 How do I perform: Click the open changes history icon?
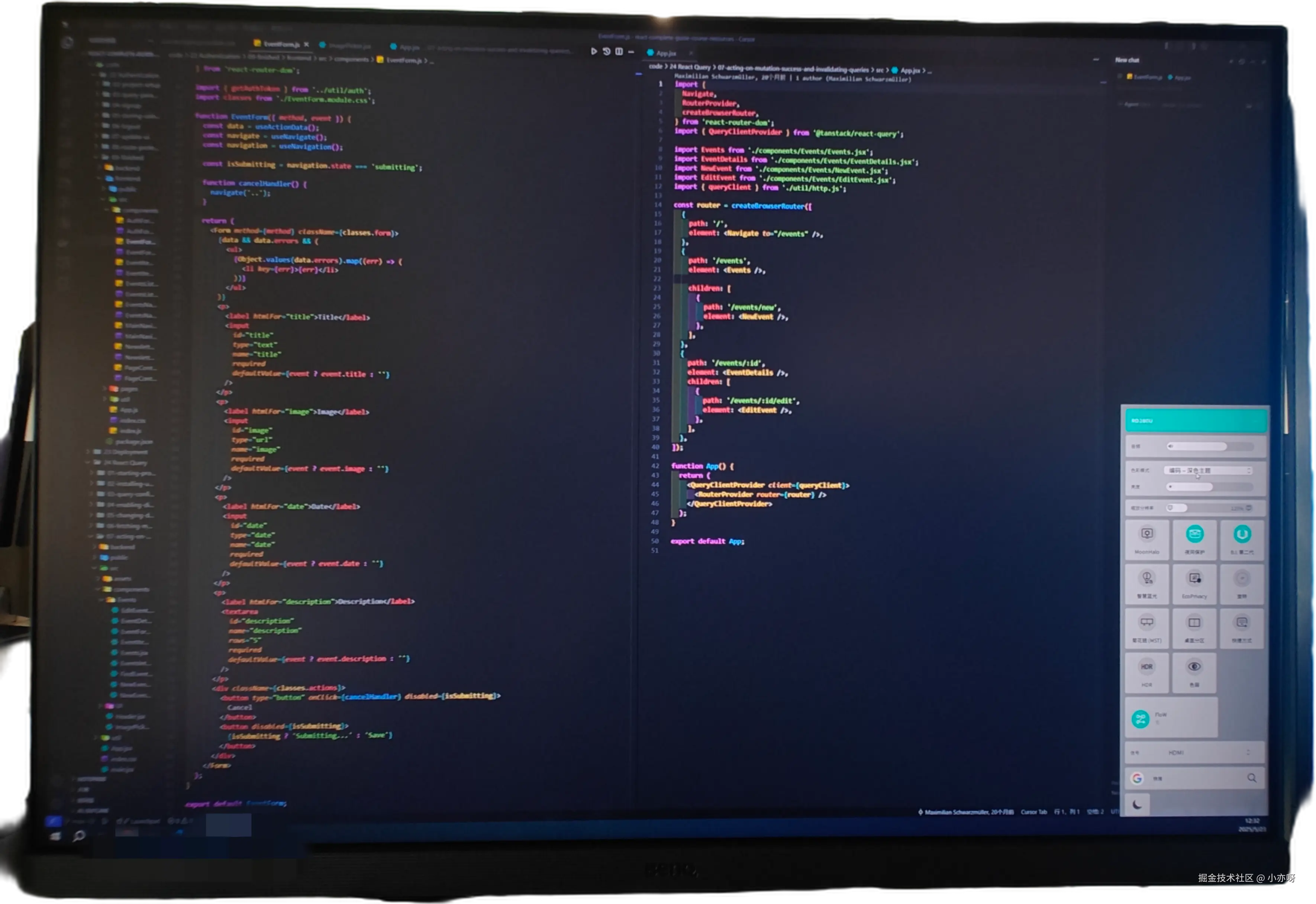606,52
